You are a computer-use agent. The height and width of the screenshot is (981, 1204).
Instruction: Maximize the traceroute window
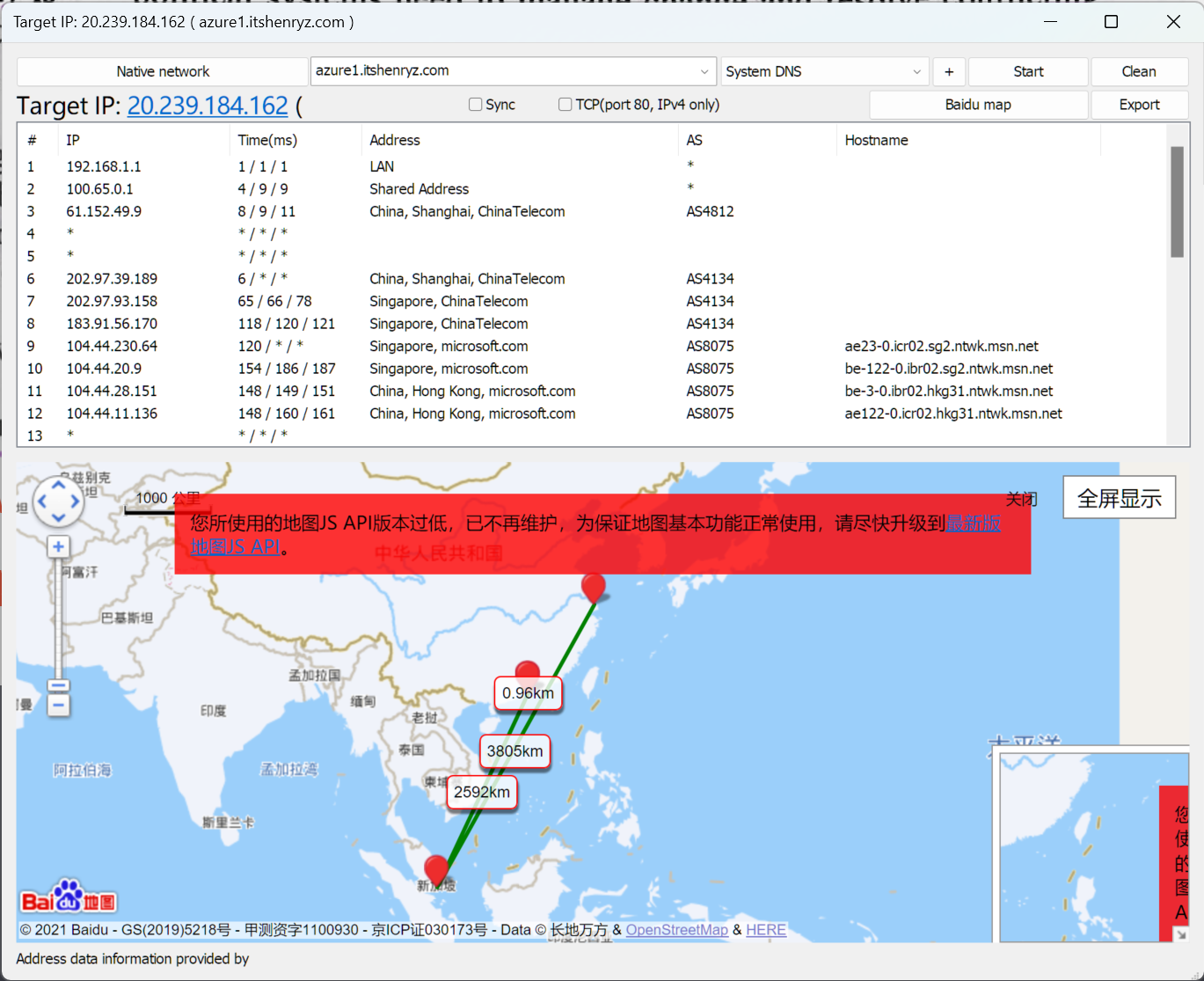[x=1112, y=22]
